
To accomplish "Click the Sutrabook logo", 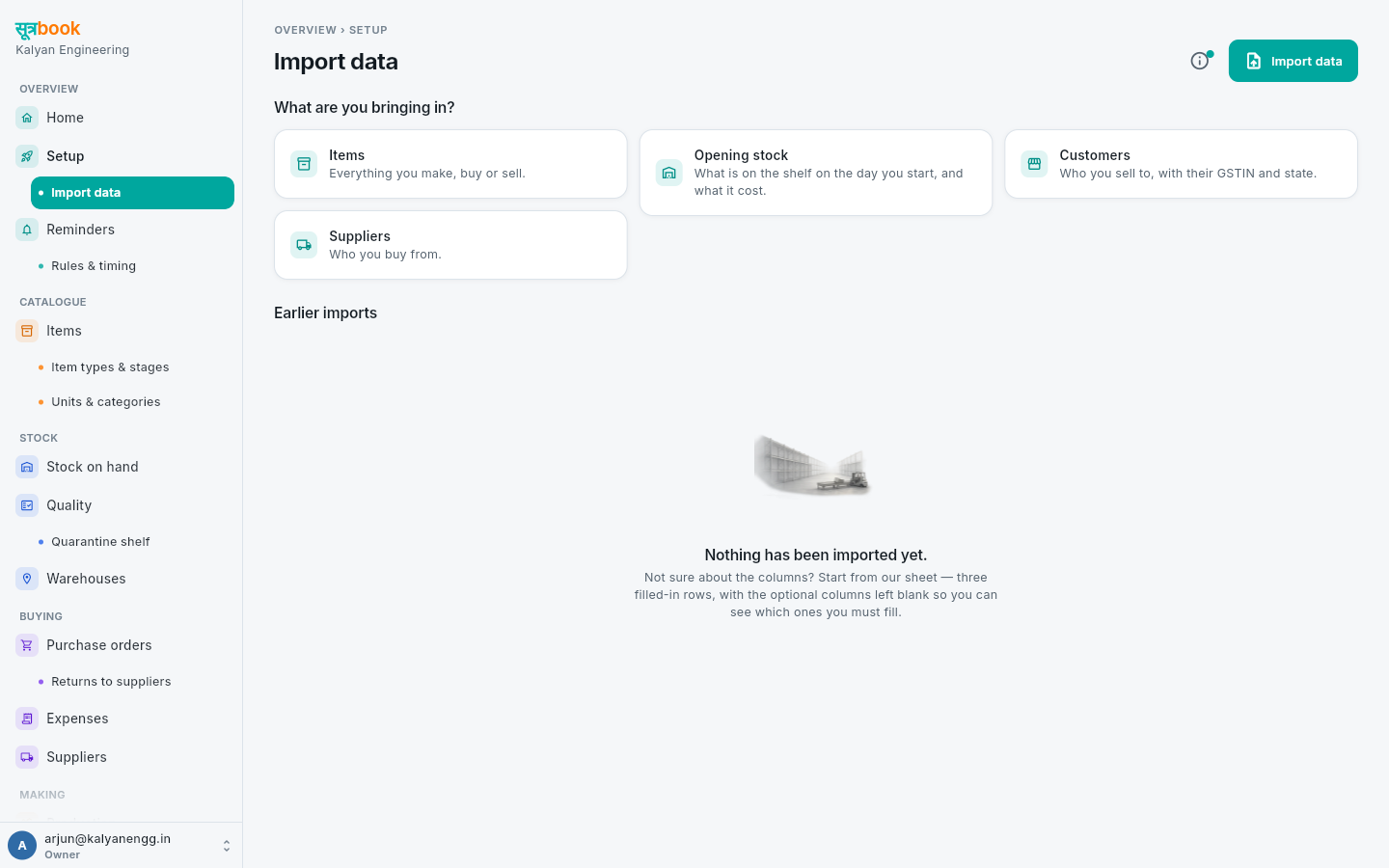I will click(x=48, y=29).
